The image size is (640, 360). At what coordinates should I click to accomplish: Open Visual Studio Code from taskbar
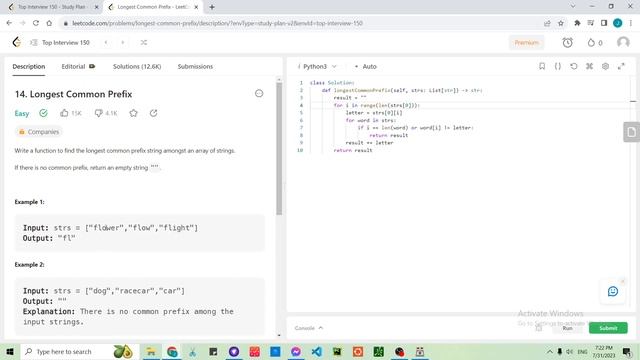pyautogui.click(x=316, y=351)
